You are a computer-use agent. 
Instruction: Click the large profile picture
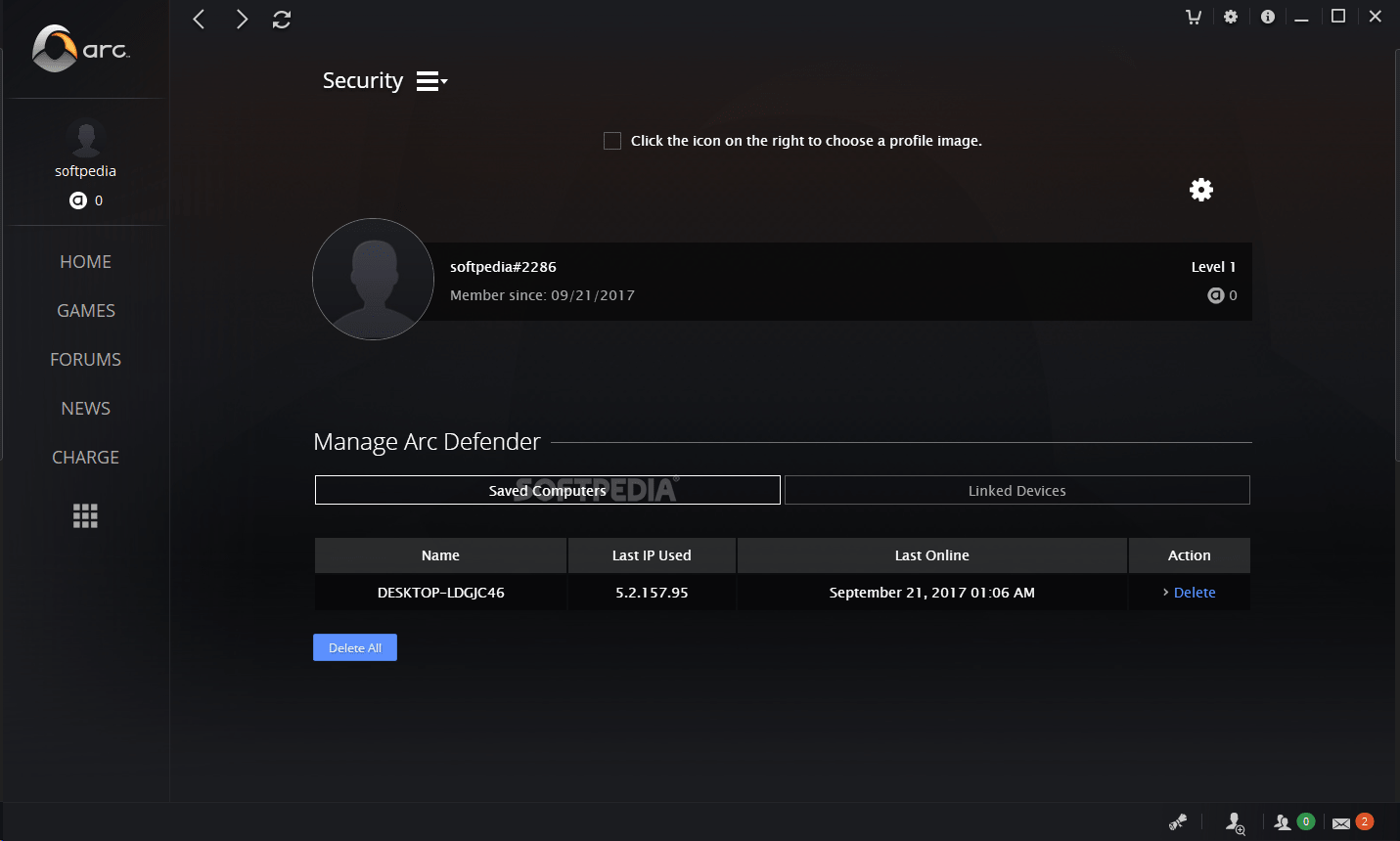(x=373, y=280)
